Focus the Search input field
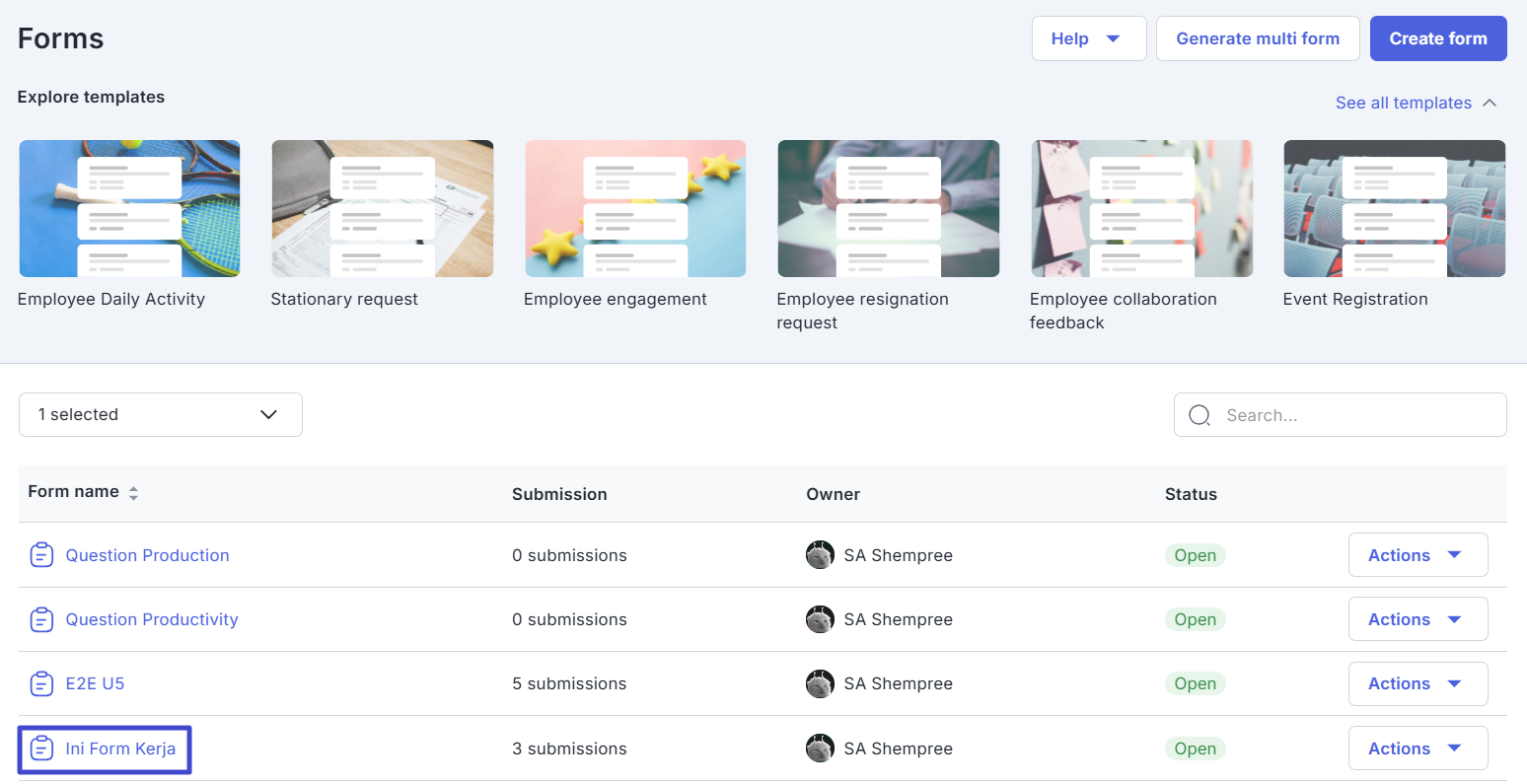This screenshot has height=784, width=1527. (x=1356, y=415)
